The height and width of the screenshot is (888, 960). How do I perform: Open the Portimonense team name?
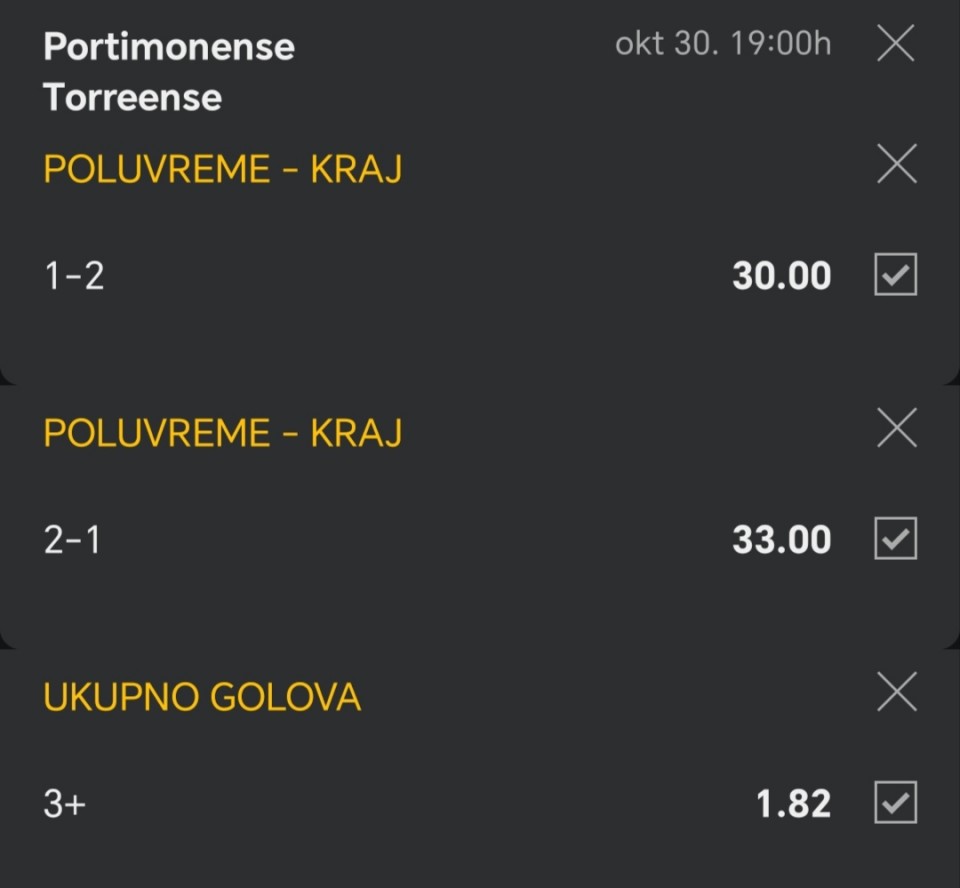169,46
